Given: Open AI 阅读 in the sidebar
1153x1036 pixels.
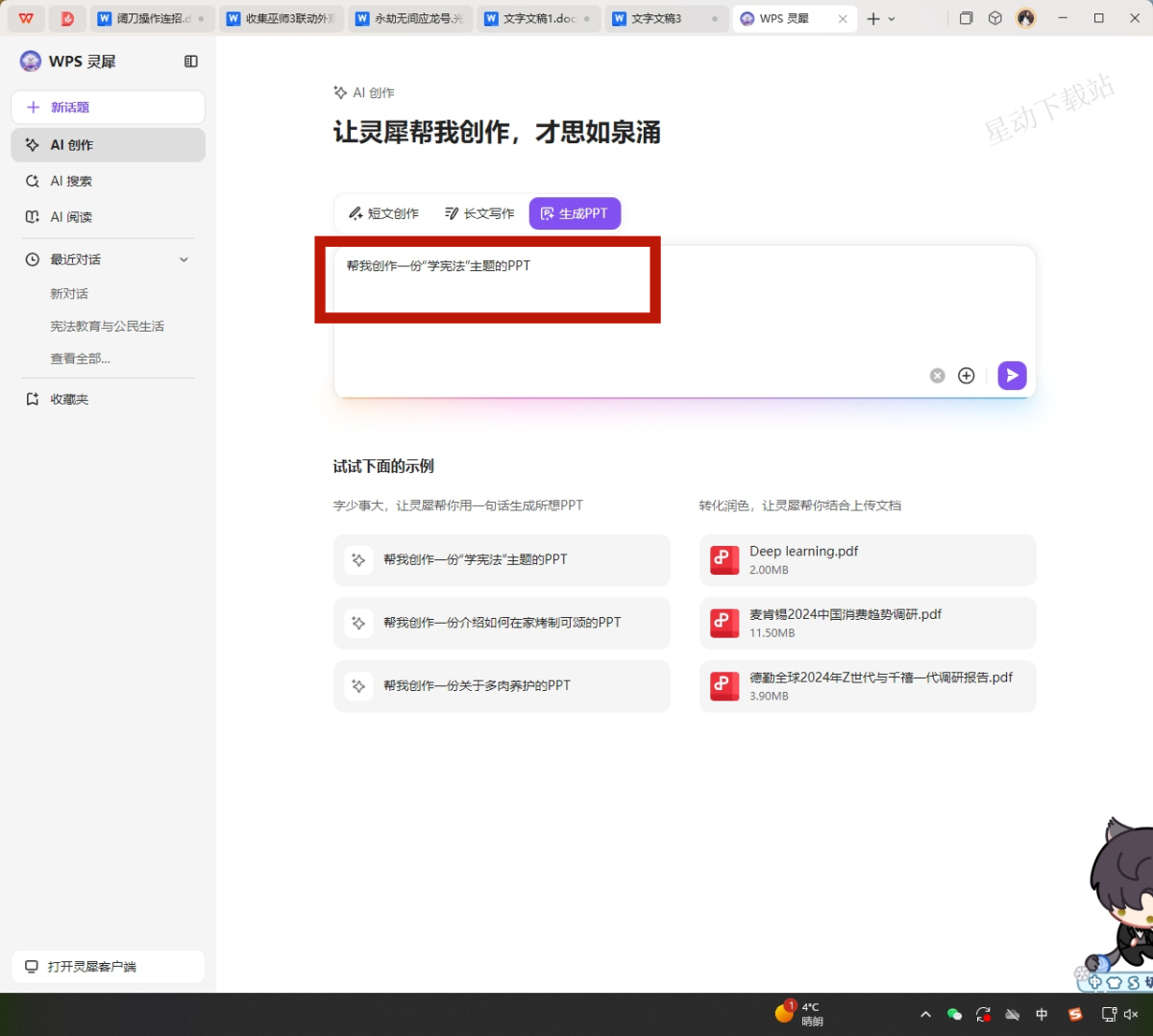Looking at the screenshot, I should pyautogui.click(x=108, y=217).
